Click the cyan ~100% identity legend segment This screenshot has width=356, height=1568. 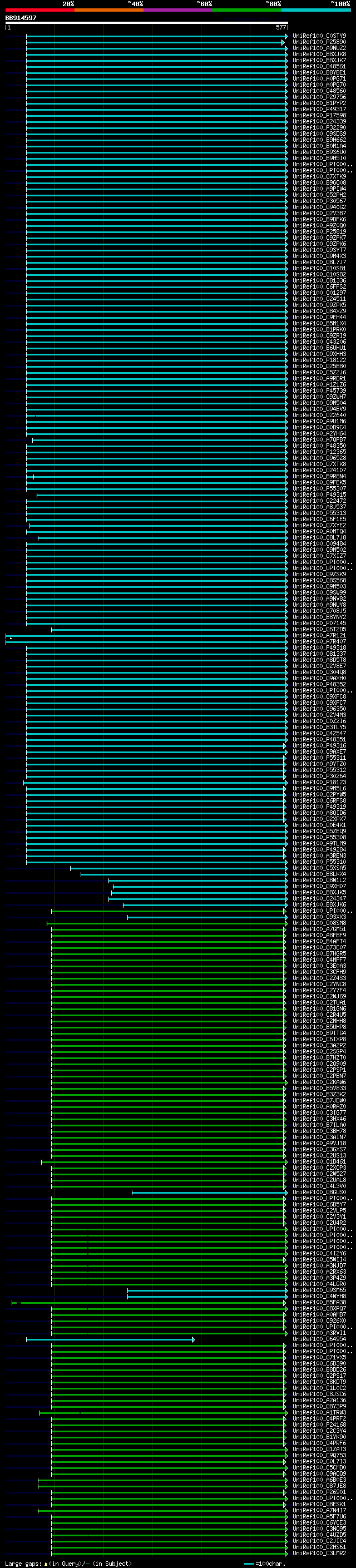click(x=316, y=10)
